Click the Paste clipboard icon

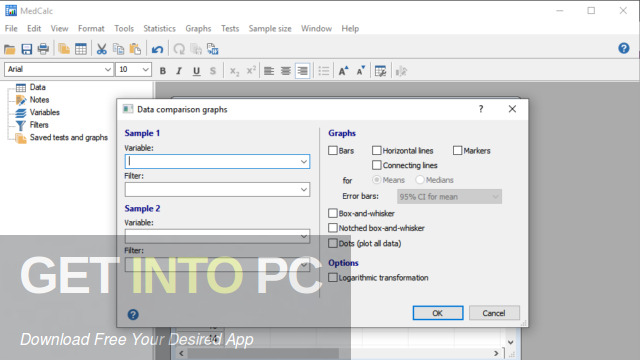[135, 49]
